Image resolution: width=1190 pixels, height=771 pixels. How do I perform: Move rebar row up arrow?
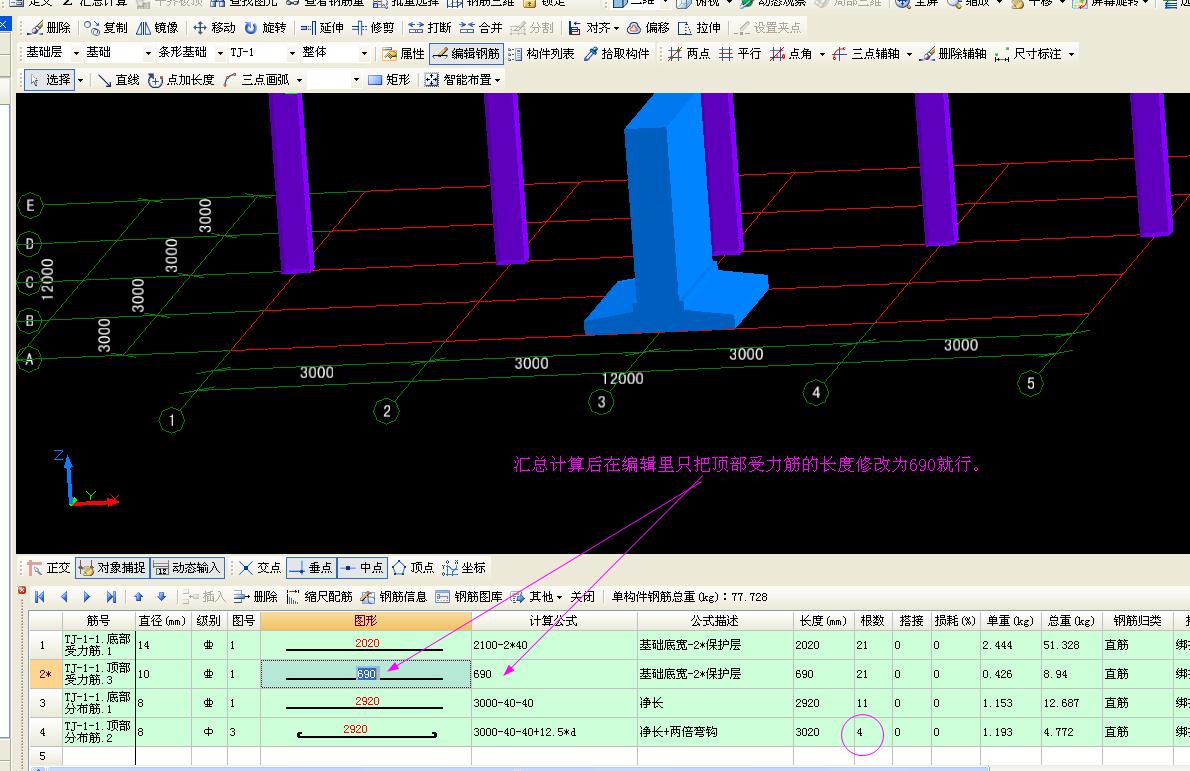tap(138, 597)
